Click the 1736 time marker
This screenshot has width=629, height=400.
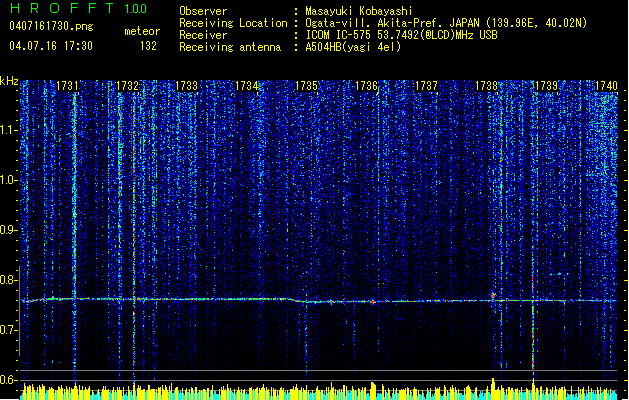coord(367,86)
